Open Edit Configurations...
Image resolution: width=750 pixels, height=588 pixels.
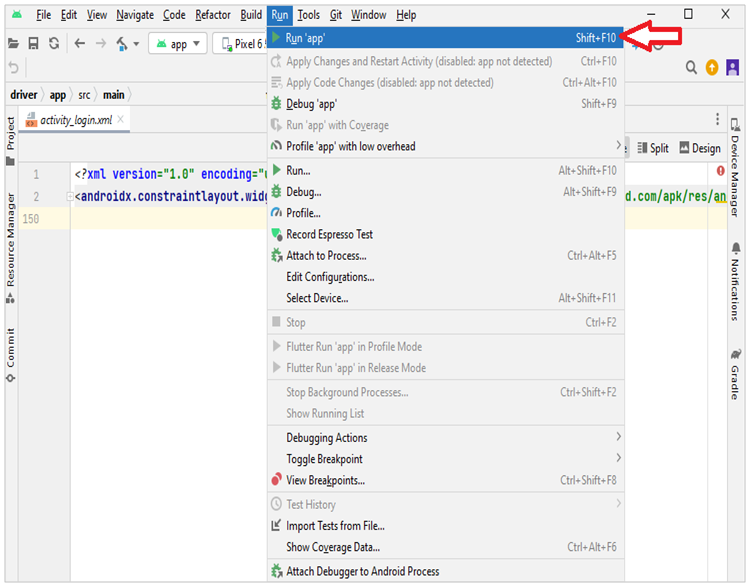446,277
